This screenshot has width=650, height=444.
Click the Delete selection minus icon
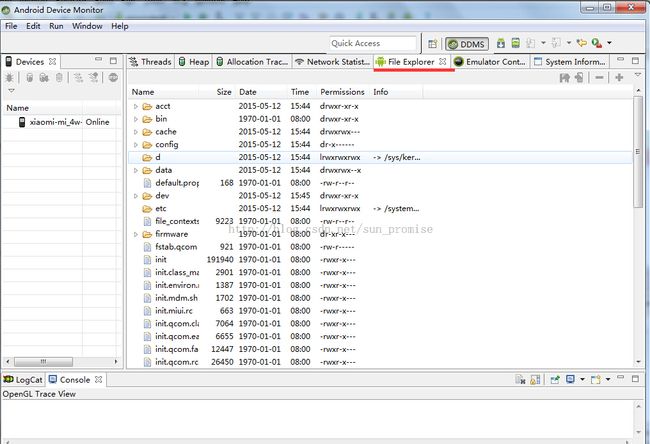point(599,78)
